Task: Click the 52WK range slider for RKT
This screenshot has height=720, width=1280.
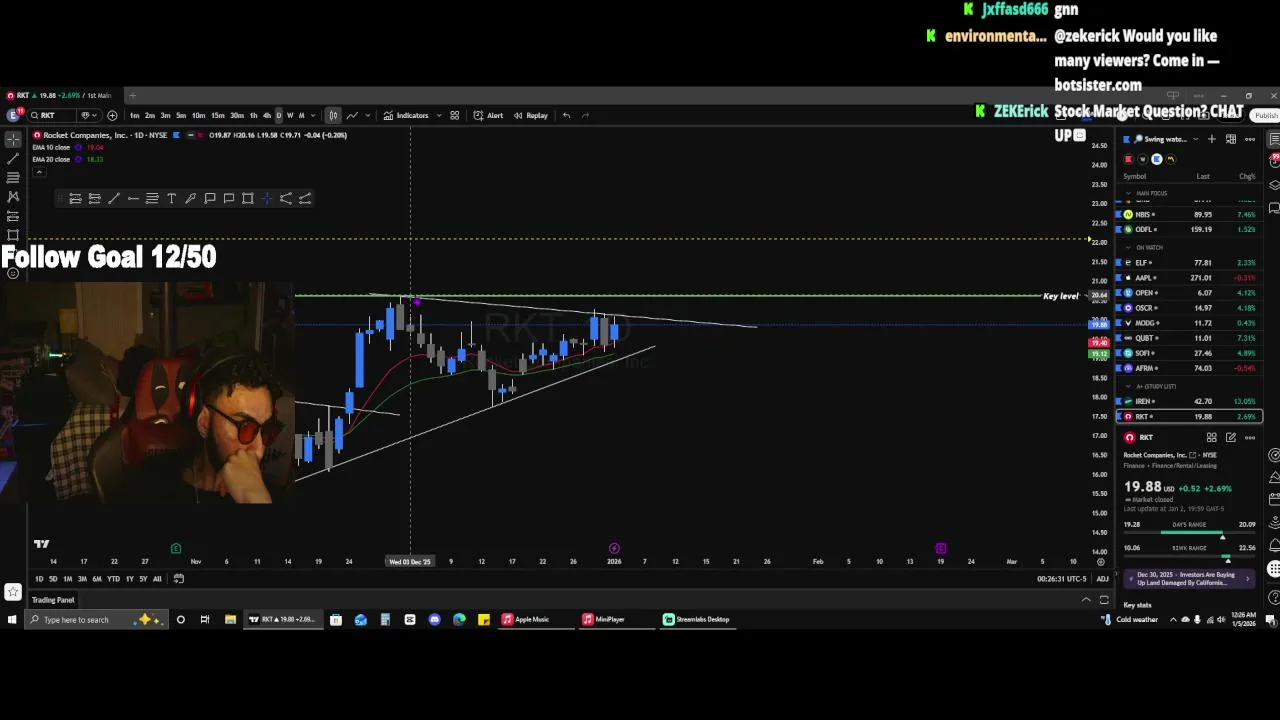Action: point(1190,555)
